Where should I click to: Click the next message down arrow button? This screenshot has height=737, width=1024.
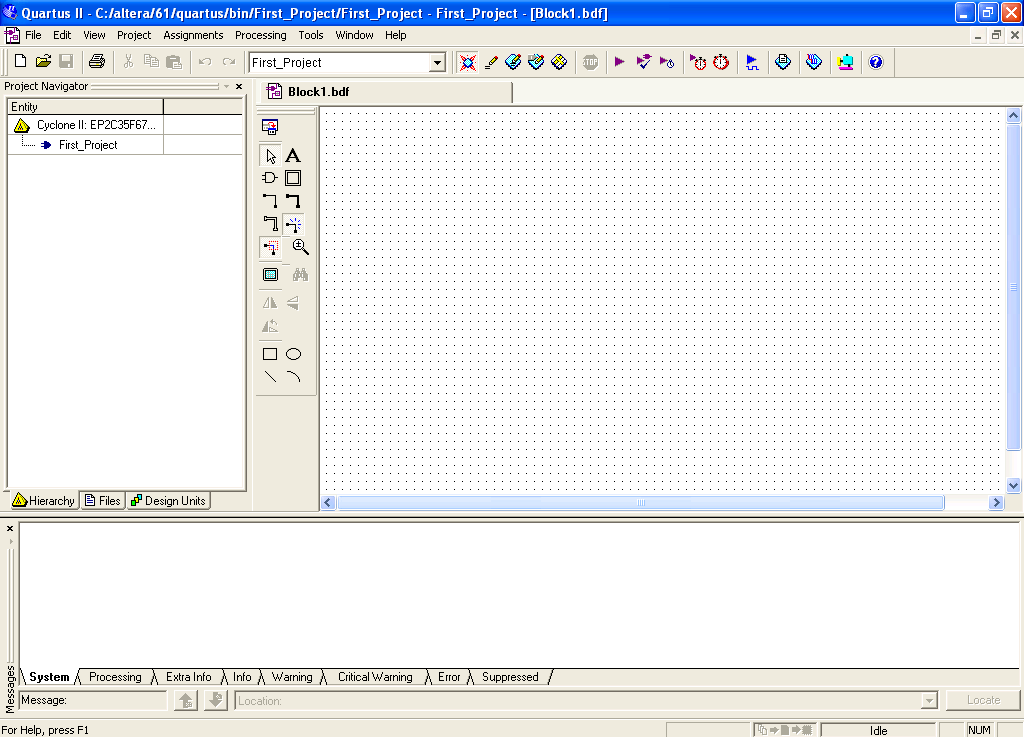coord(215,700)
